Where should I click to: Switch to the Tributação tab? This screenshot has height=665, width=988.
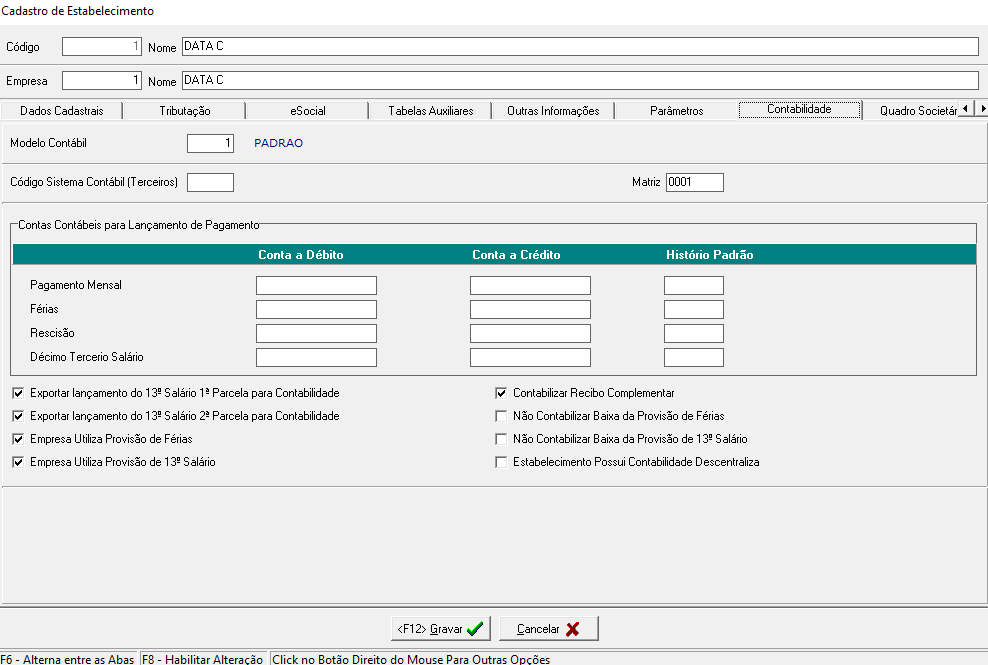pyautogui.click(x=184, y=111)
